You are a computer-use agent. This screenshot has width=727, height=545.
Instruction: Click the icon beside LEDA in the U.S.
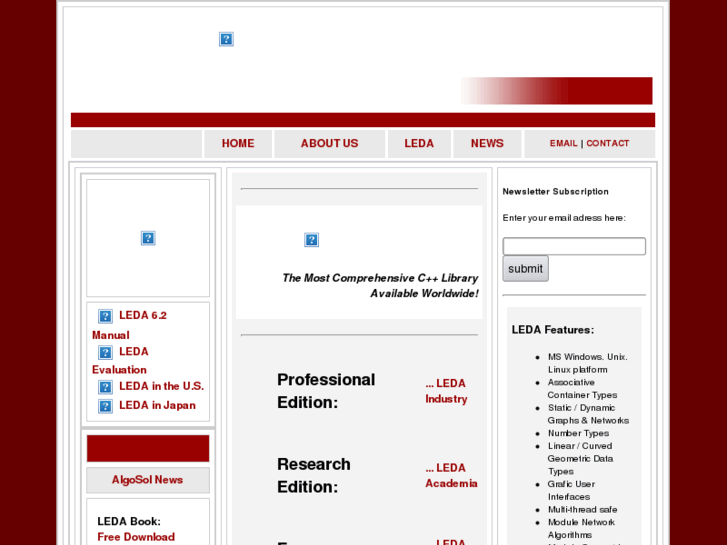(105, 387)
